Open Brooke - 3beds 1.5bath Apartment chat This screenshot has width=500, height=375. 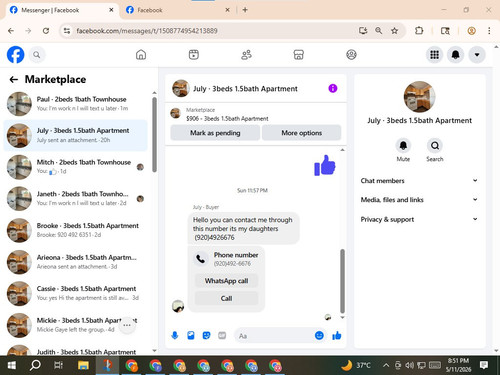(x=76, y=230)
